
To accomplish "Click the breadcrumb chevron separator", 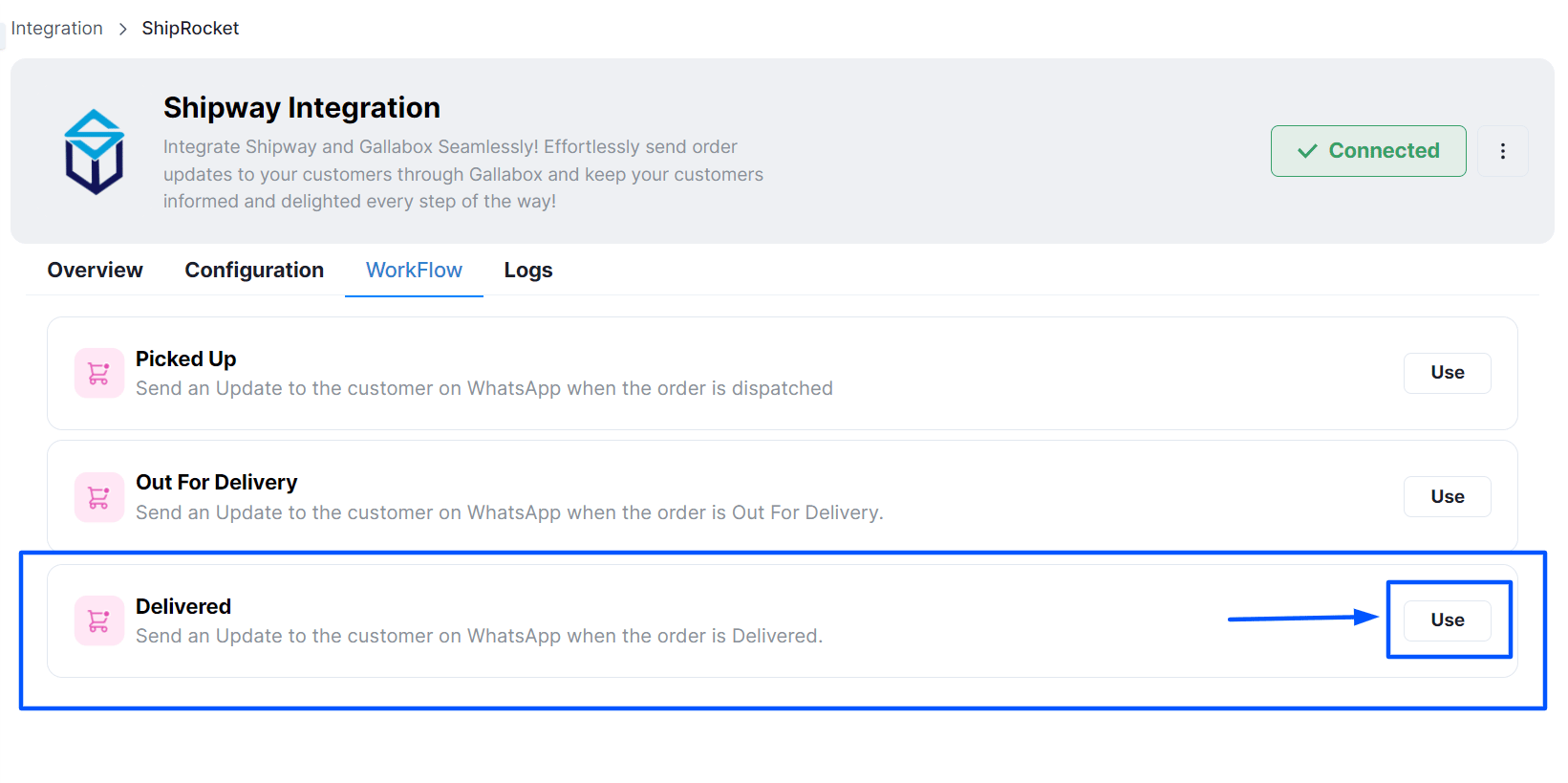I will pyautogui.click(x=122, y=29).
